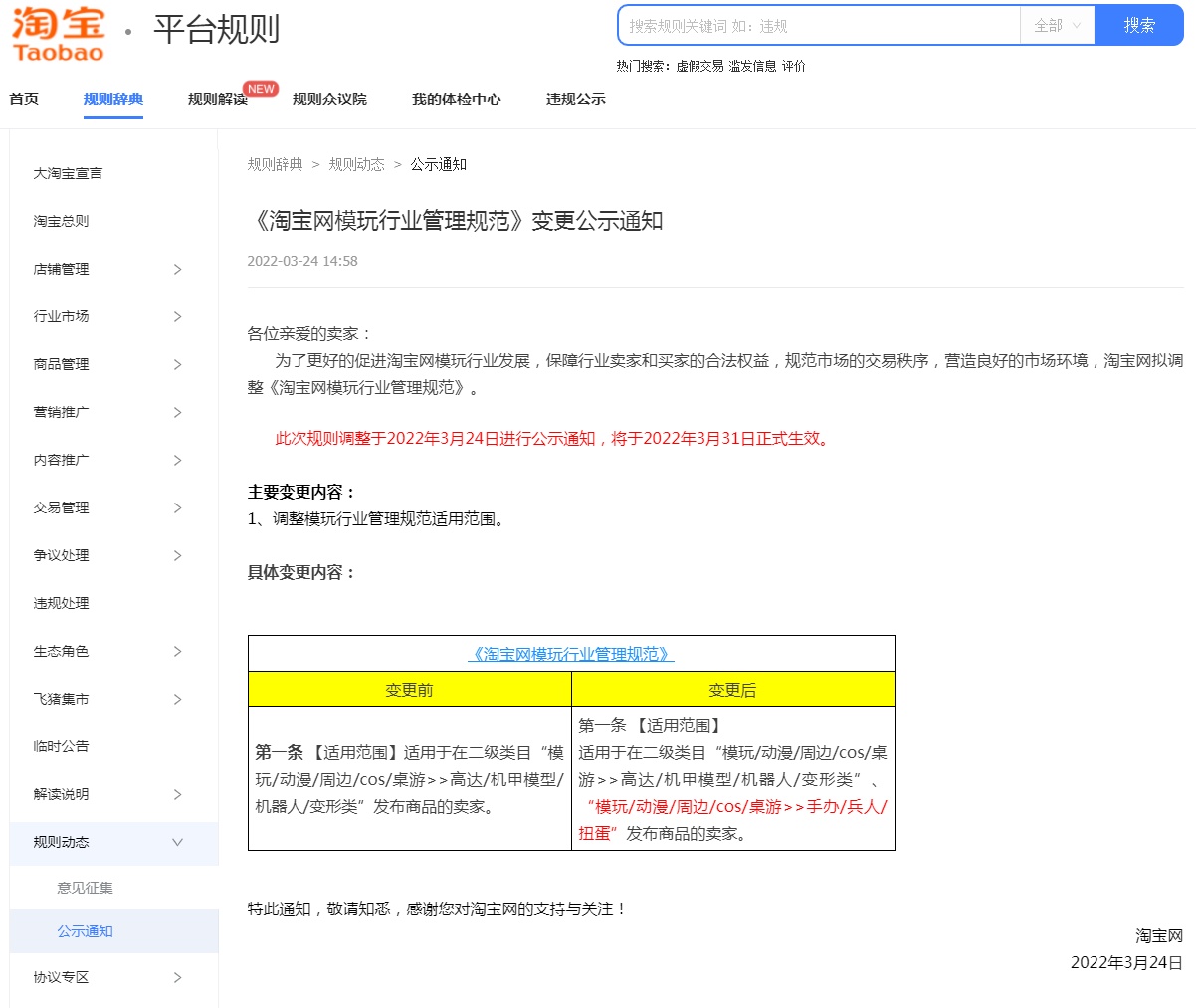Click the timestamp 2022-03-24 14:58

pyautogui.click(x=302, y=261)
